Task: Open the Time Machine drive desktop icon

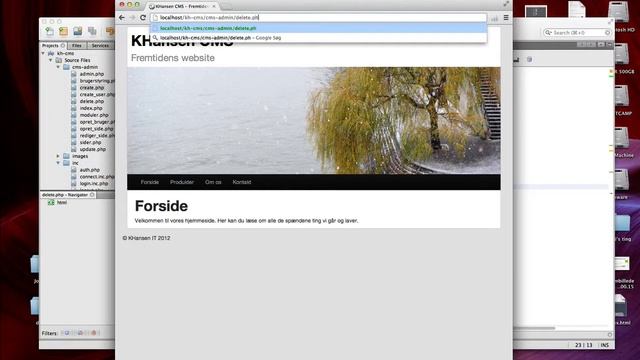Action: pyautogui.click(x=621, y=138)
